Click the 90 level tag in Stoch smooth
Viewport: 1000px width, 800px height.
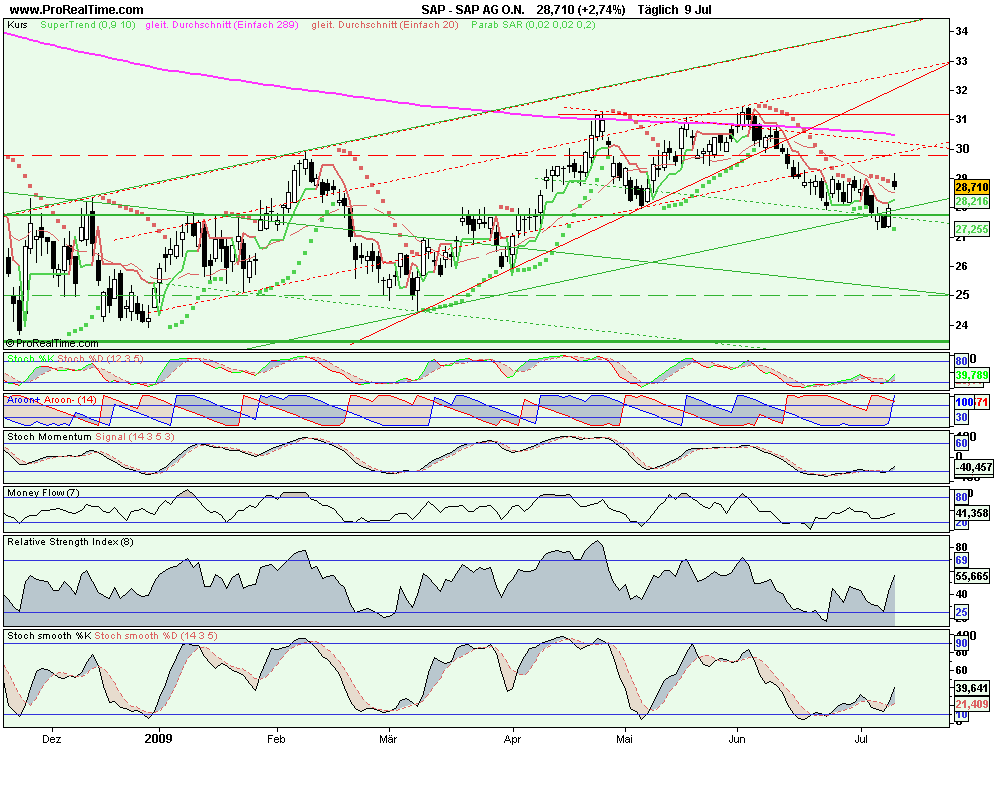click(x=962, y=644)
